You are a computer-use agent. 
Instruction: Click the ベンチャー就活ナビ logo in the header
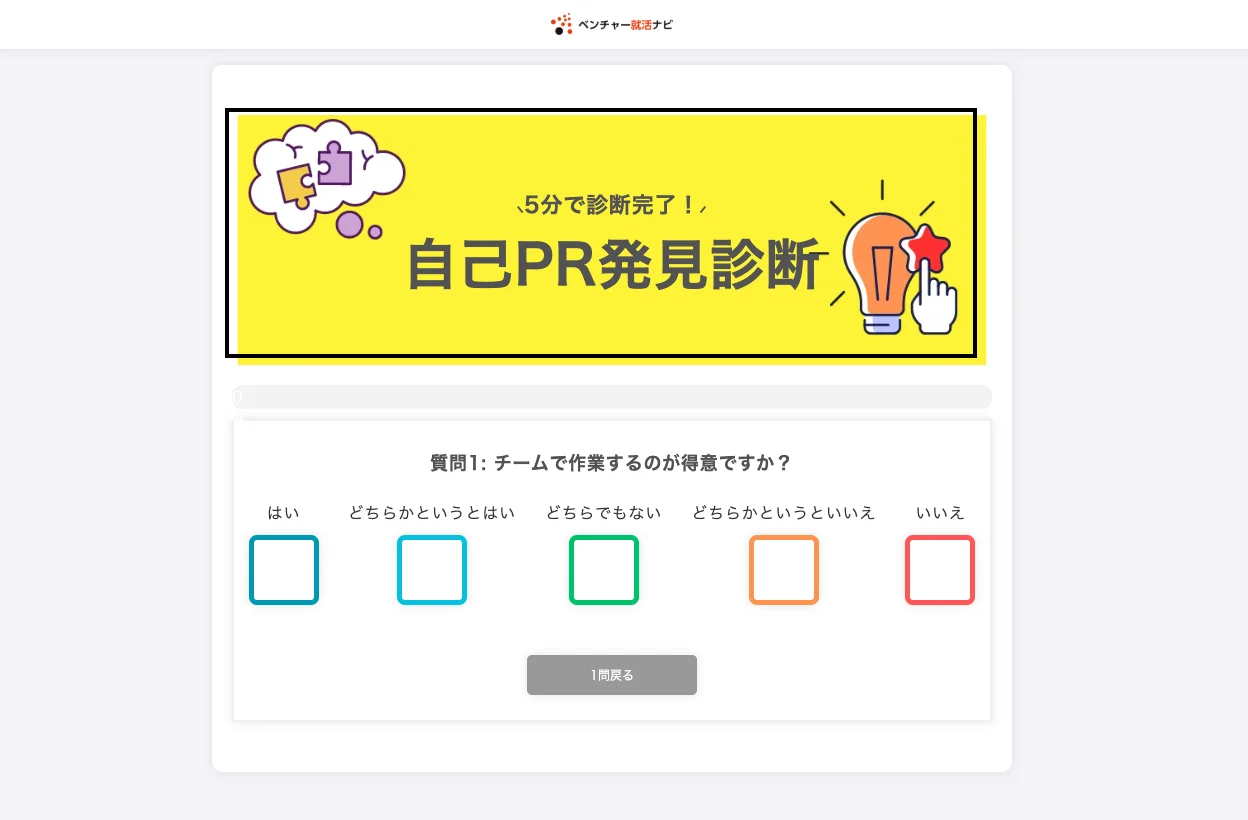click(x=612, y=24)
